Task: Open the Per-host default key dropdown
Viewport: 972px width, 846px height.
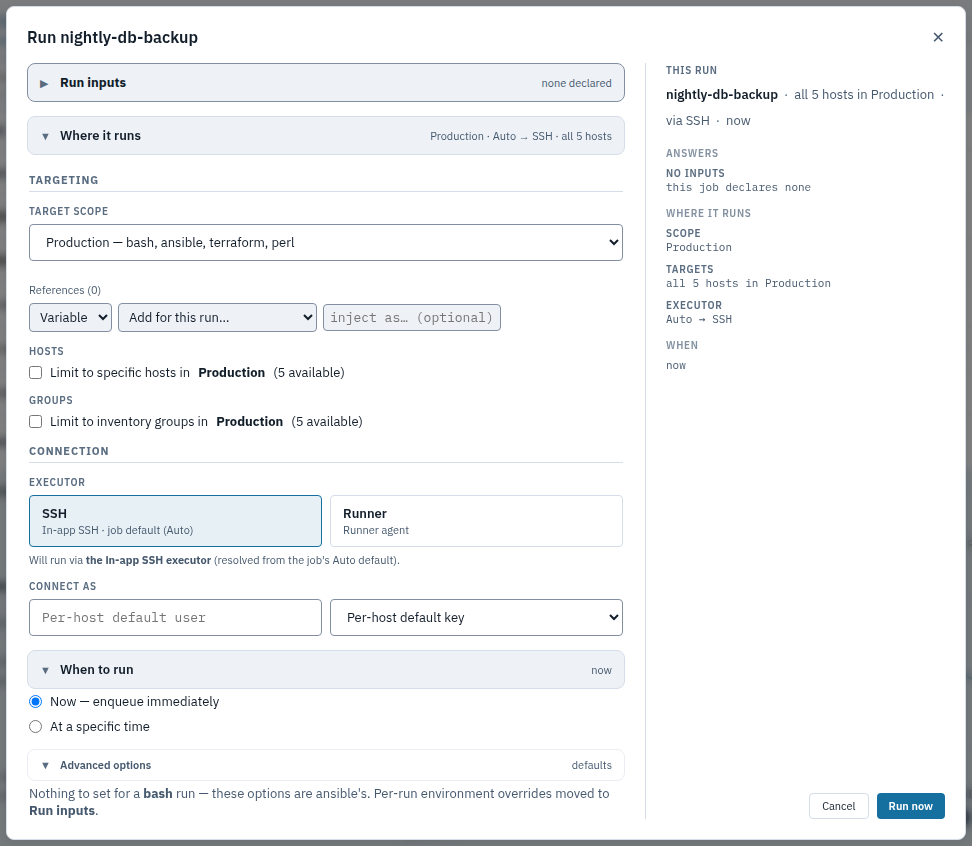Action: coord(476,617)
